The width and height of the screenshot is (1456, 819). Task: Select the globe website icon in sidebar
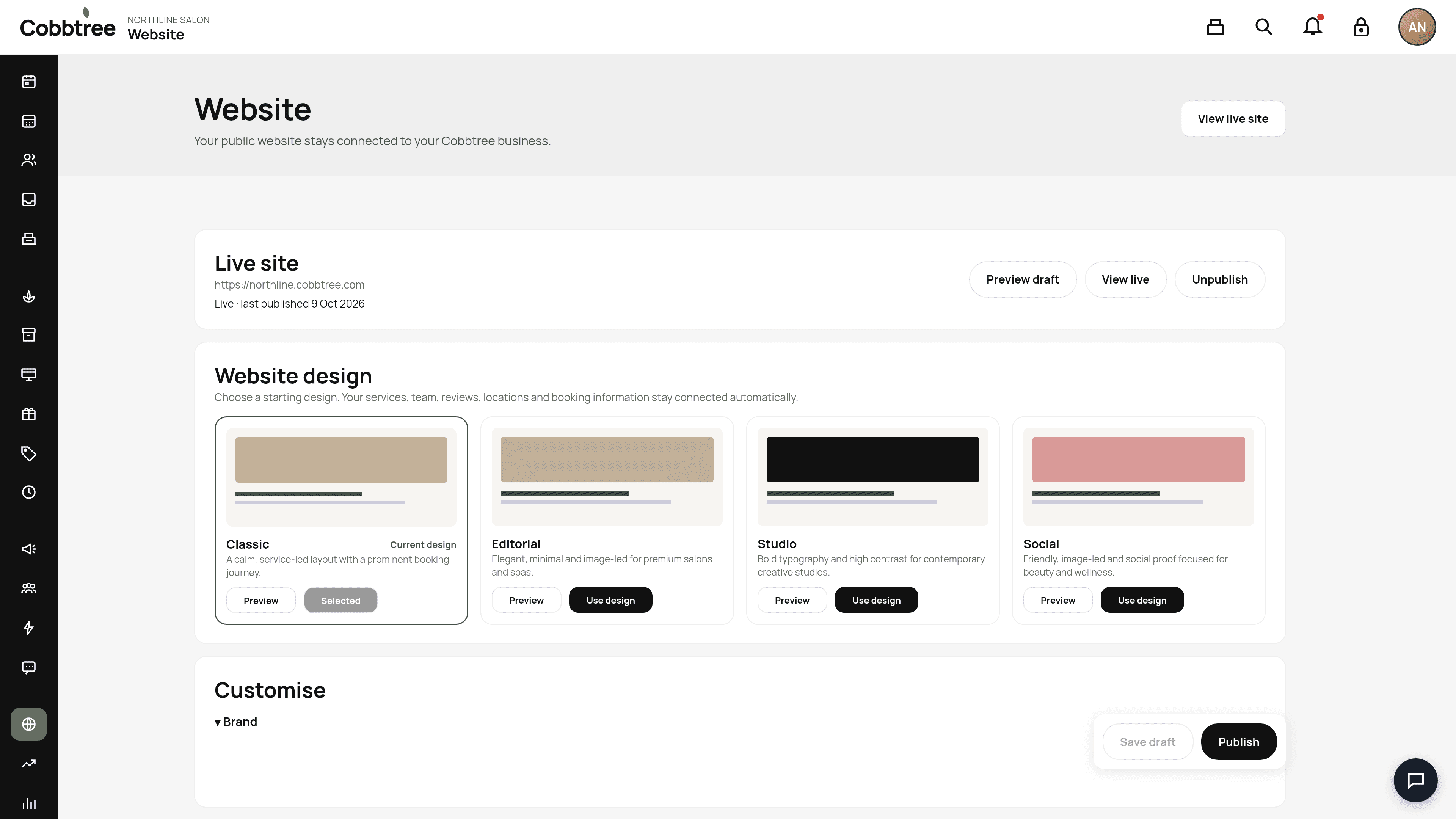tap(29, 724)
